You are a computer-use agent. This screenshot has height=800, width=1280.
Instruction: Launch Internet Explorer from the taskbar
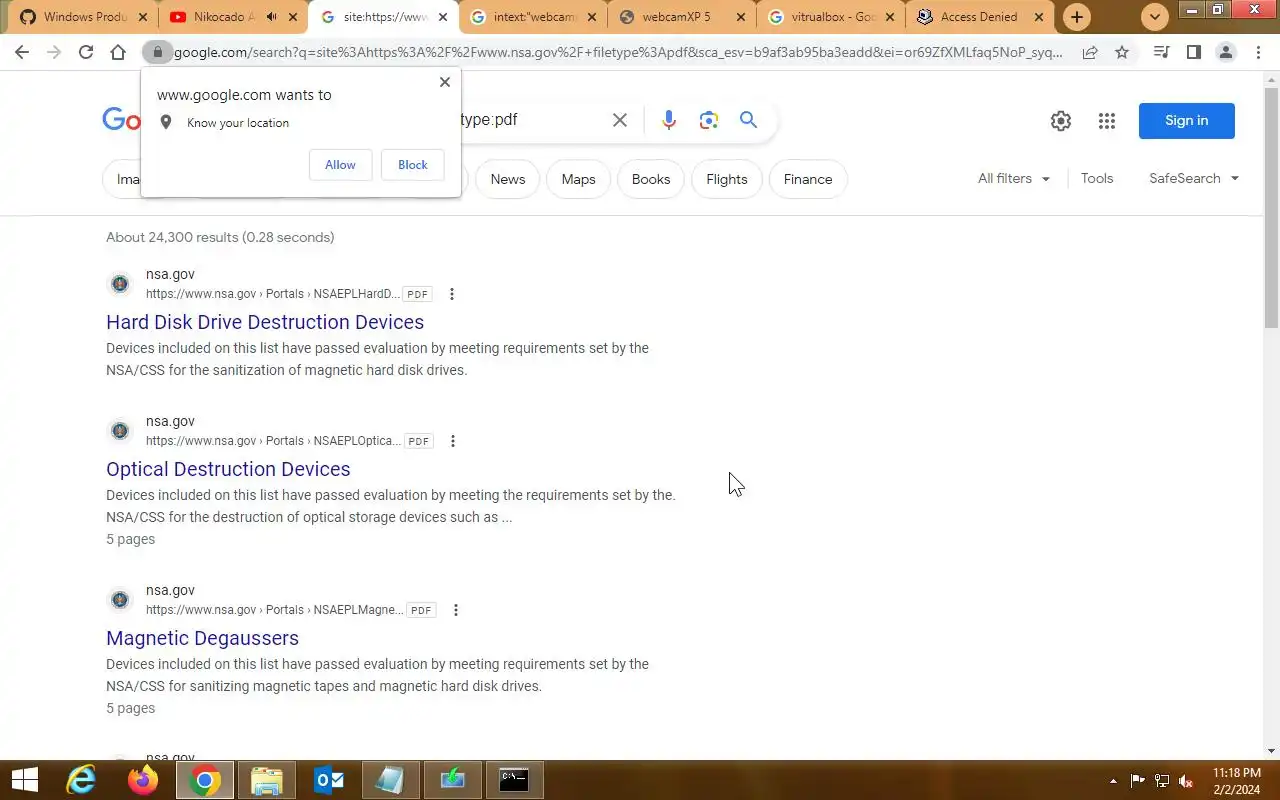pos(80,780)
